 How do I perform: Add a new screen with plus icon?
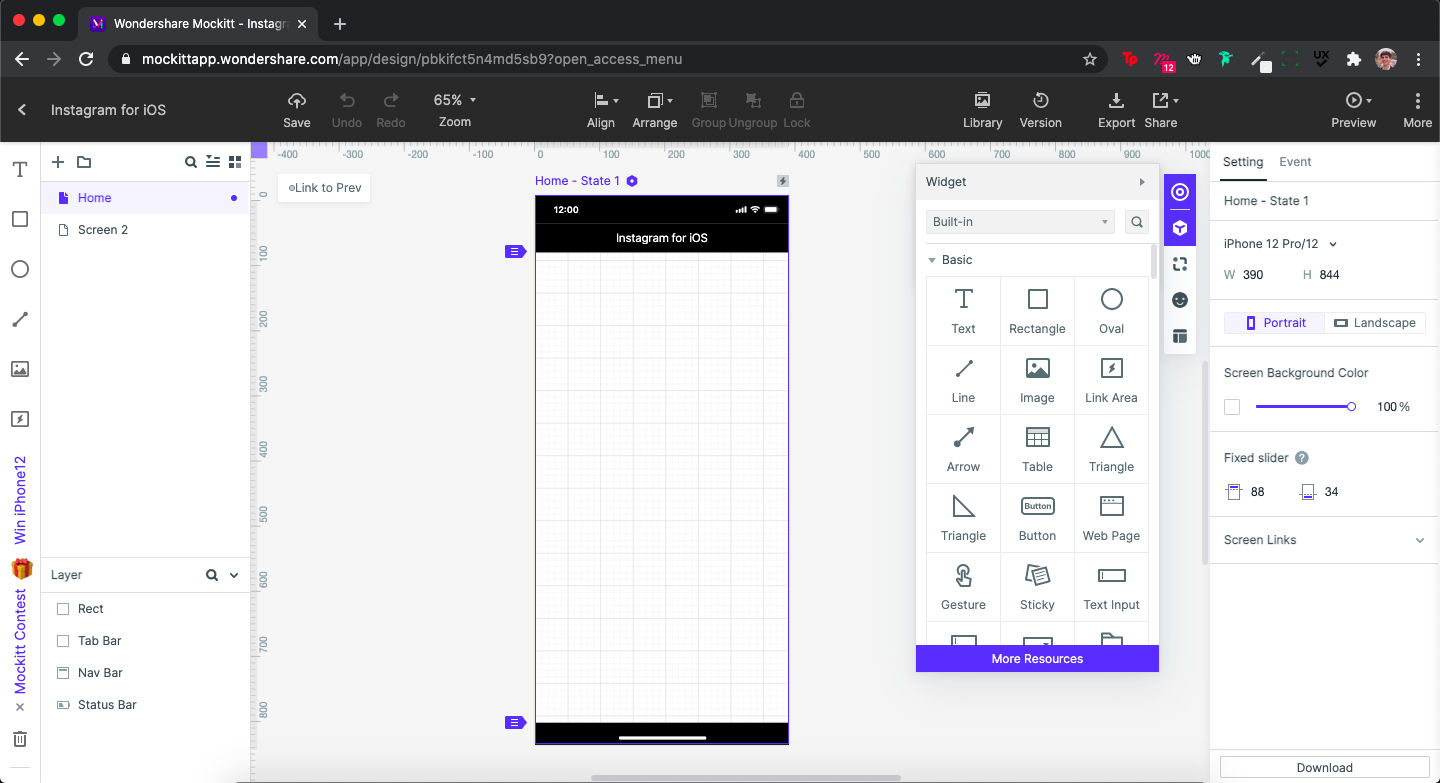(58, 162)
